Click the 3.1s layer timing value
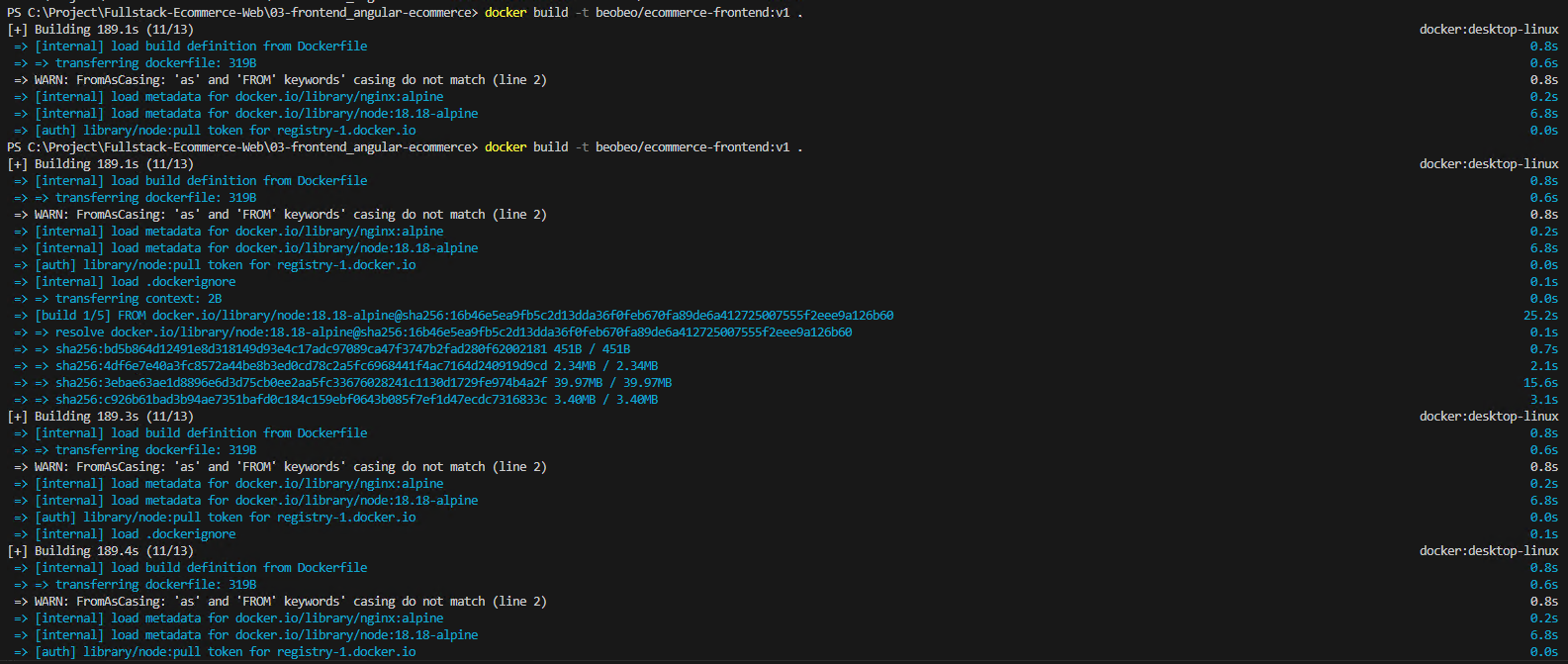Image resolution: width=1568 pixels, height=664 pixels. tap(1543, 400)
